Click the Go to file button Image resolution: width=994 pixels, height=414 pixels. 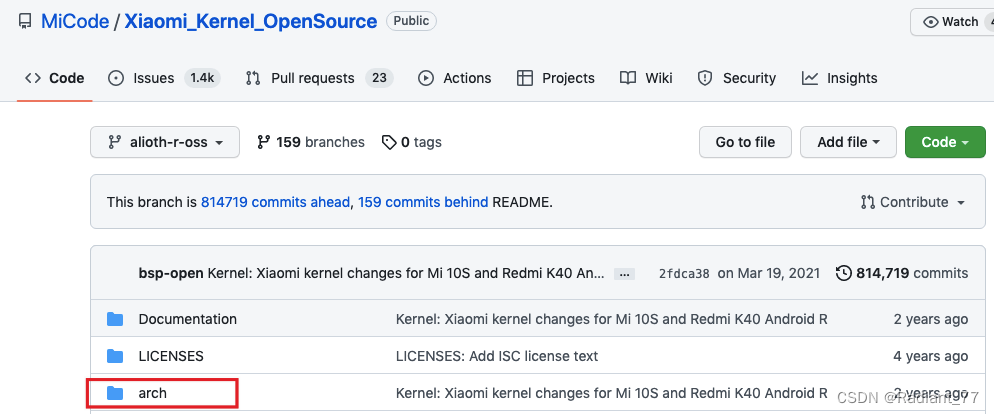(x=746, y=142)
